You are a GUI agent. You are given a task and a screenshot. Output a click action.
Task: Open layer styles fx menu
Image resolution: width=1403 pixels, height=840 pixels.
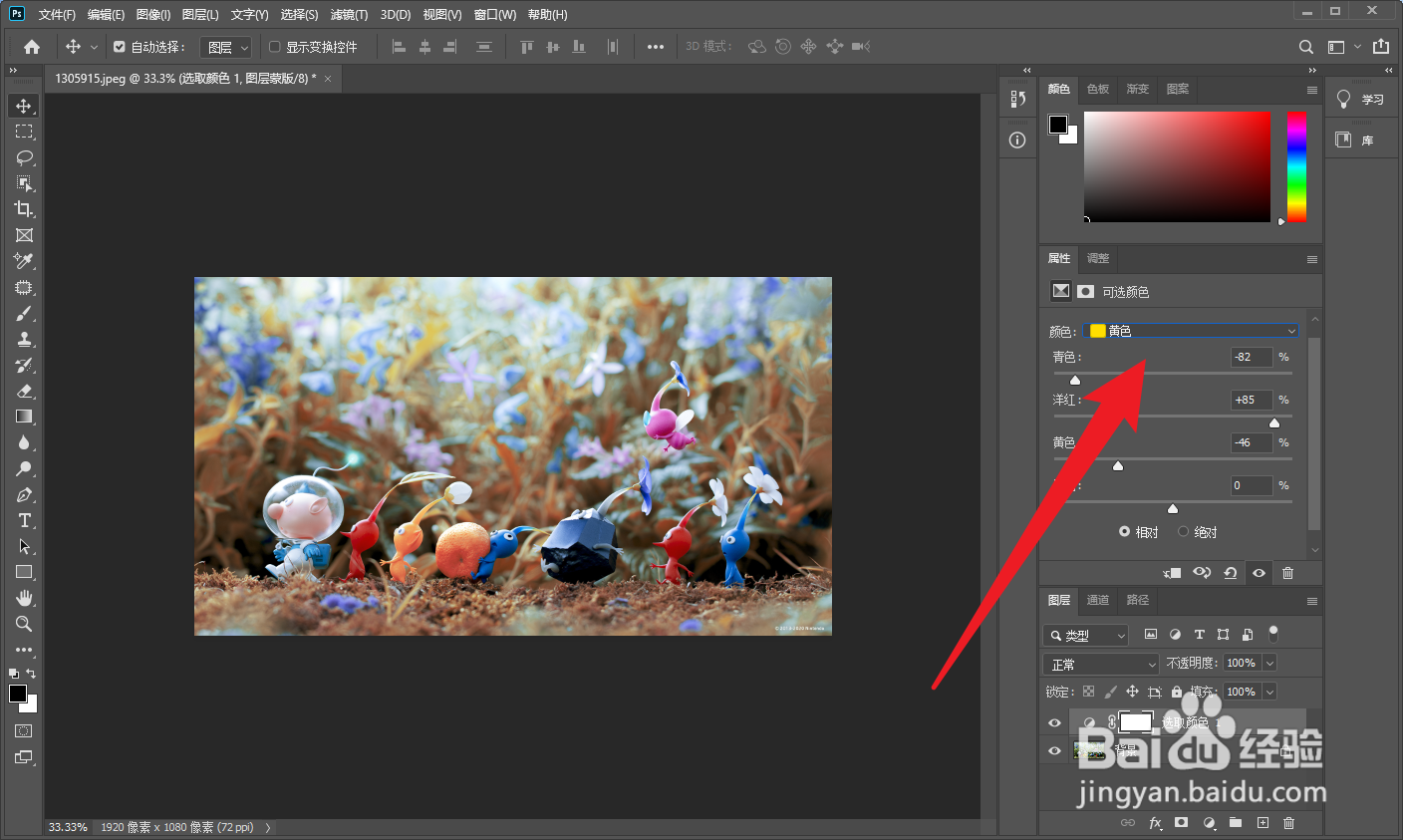[1155, 823]
